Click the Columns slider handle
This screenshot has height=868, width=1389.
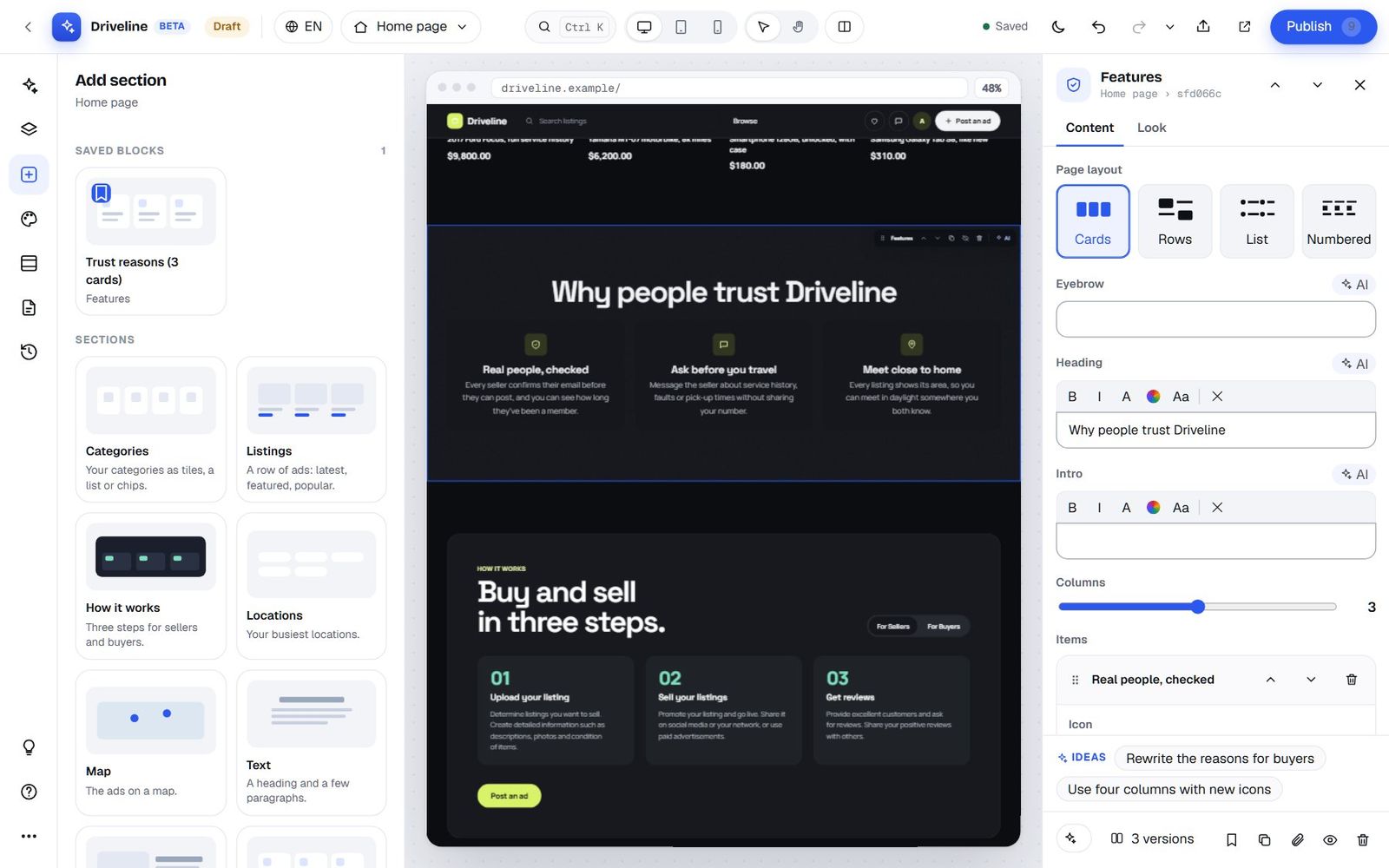click(1198, 607)
